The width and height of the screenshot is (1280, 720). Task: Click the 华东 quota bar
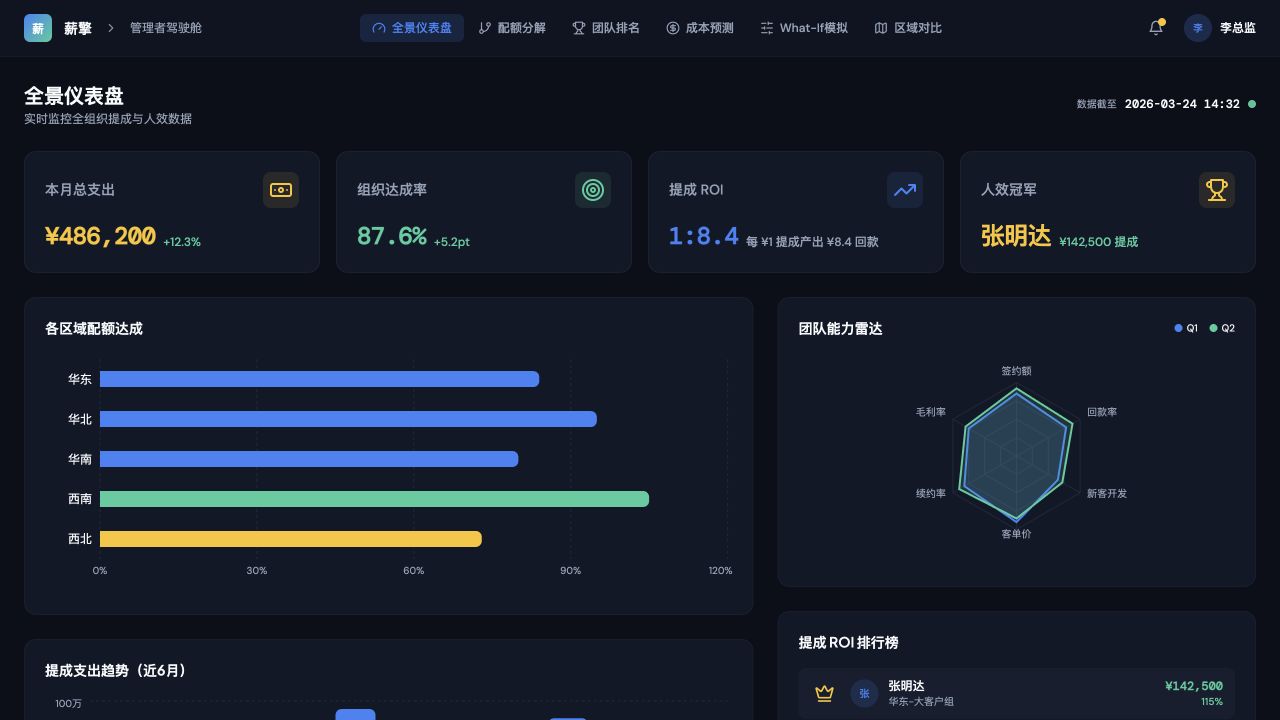320,379
